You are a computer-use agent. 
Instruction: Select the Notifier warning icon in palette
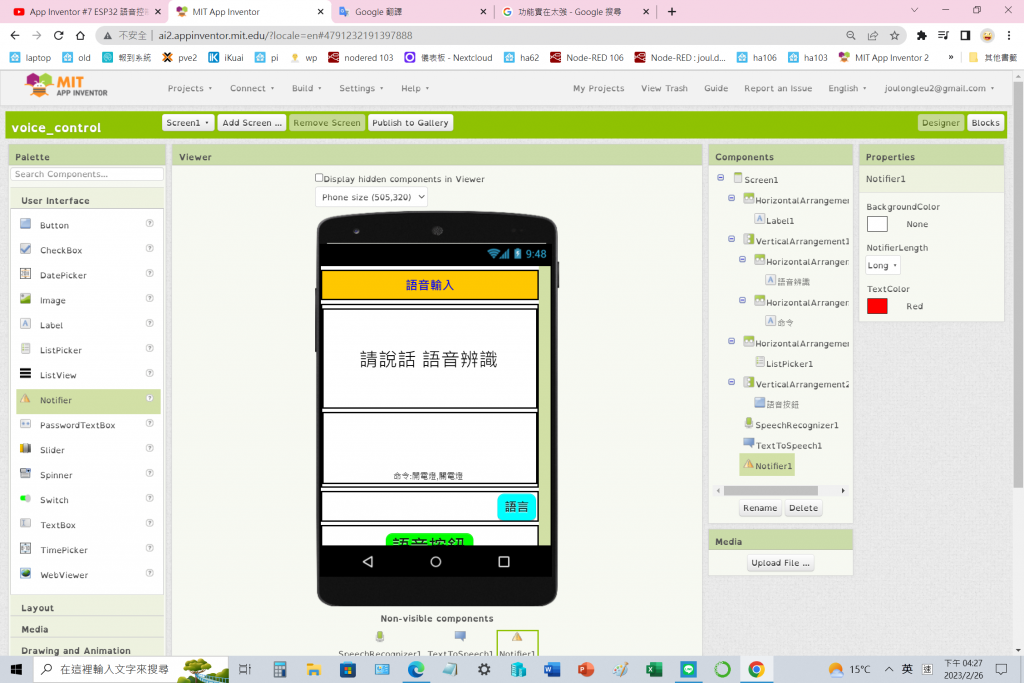(25, 399)
